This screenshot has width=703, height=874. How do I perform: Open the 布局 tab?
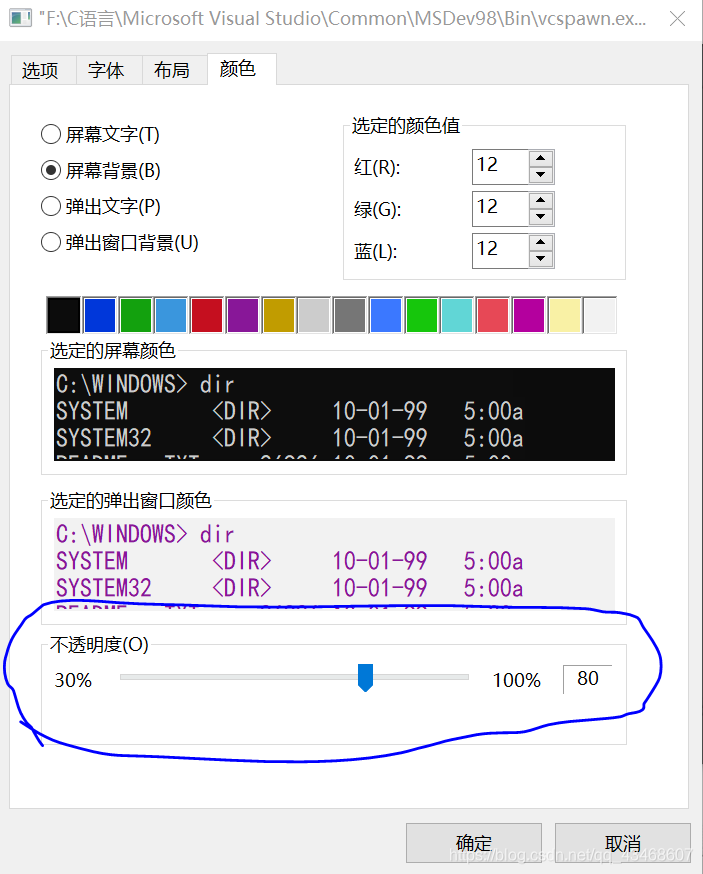click(174, 70)
